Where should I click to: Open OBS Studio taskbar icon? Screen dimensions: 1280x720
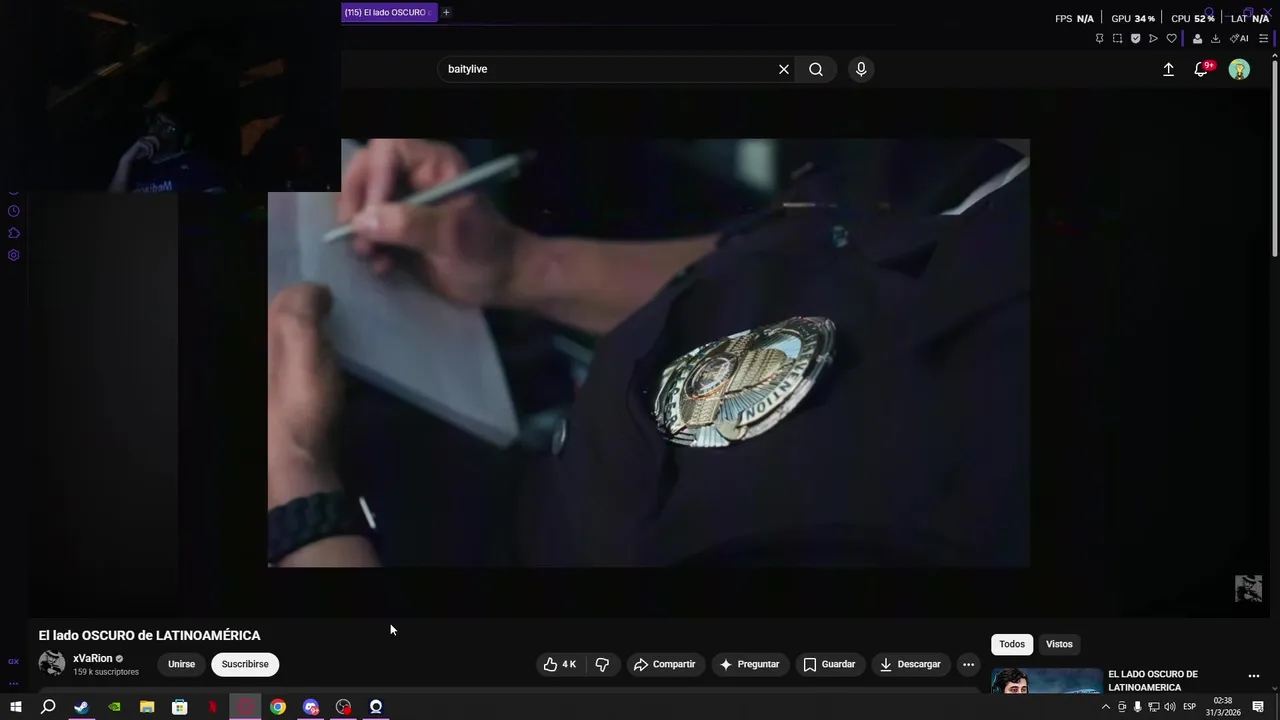344,707
